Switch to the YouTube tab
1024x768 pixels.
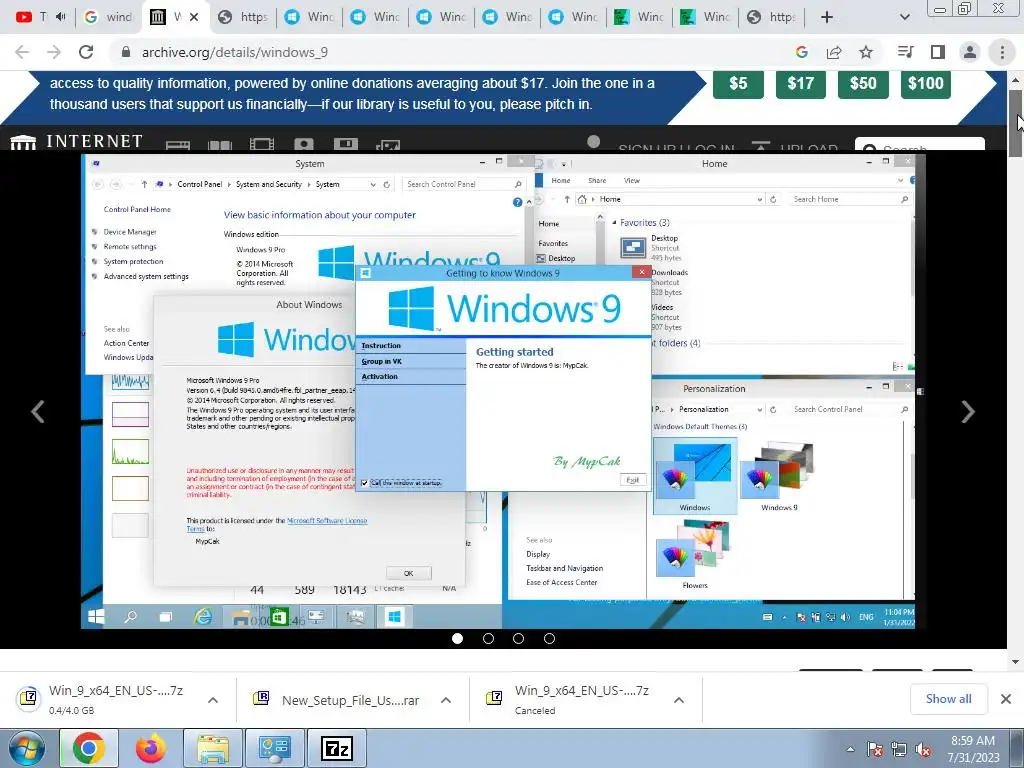31,17
